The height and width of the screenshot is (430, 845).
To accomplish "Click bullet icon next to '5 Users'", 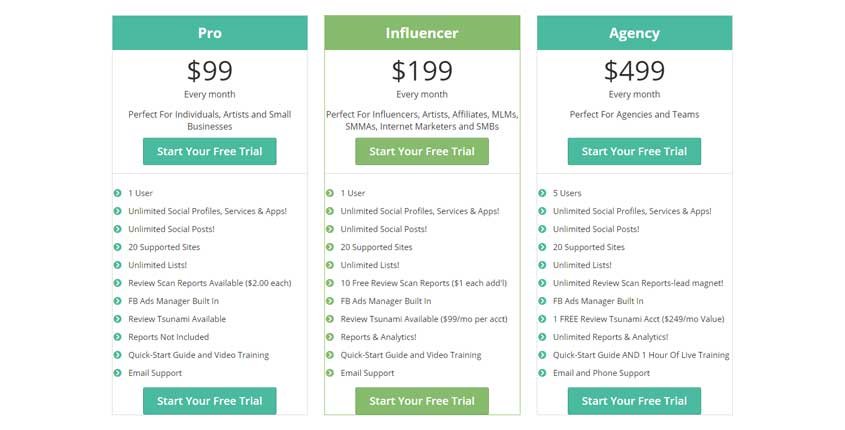I will click(x=542, y=193).
